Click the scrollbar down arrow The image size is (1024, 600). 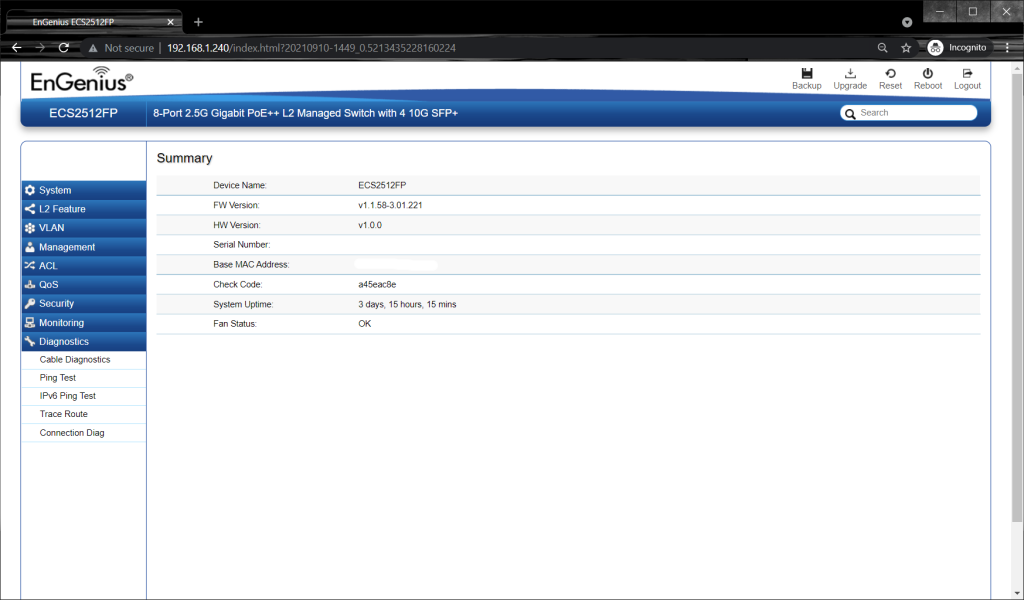1017,593
